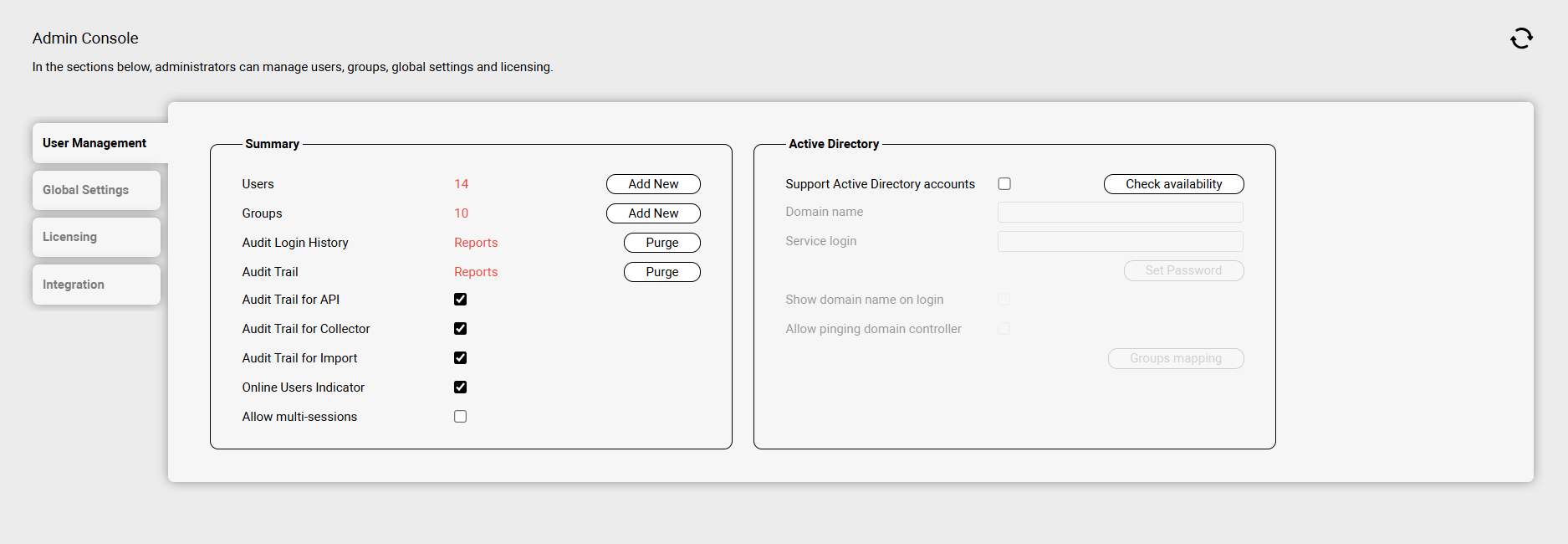Disable Audit Trail for API checkbox
The image size is (1568, 544).
pyautogui.click(x=460, y=300)
